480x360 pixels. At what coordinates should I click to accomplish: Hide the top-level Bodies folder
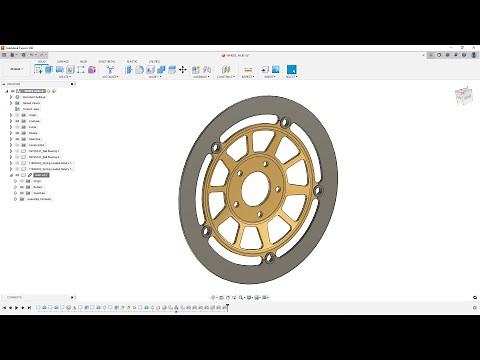pos(17,133)
